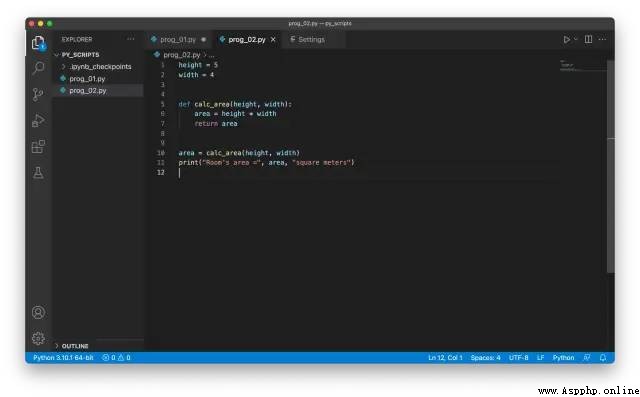The image size is (640, 397).
Task: Open Run and Debug view icon
Action: [38, 120]
